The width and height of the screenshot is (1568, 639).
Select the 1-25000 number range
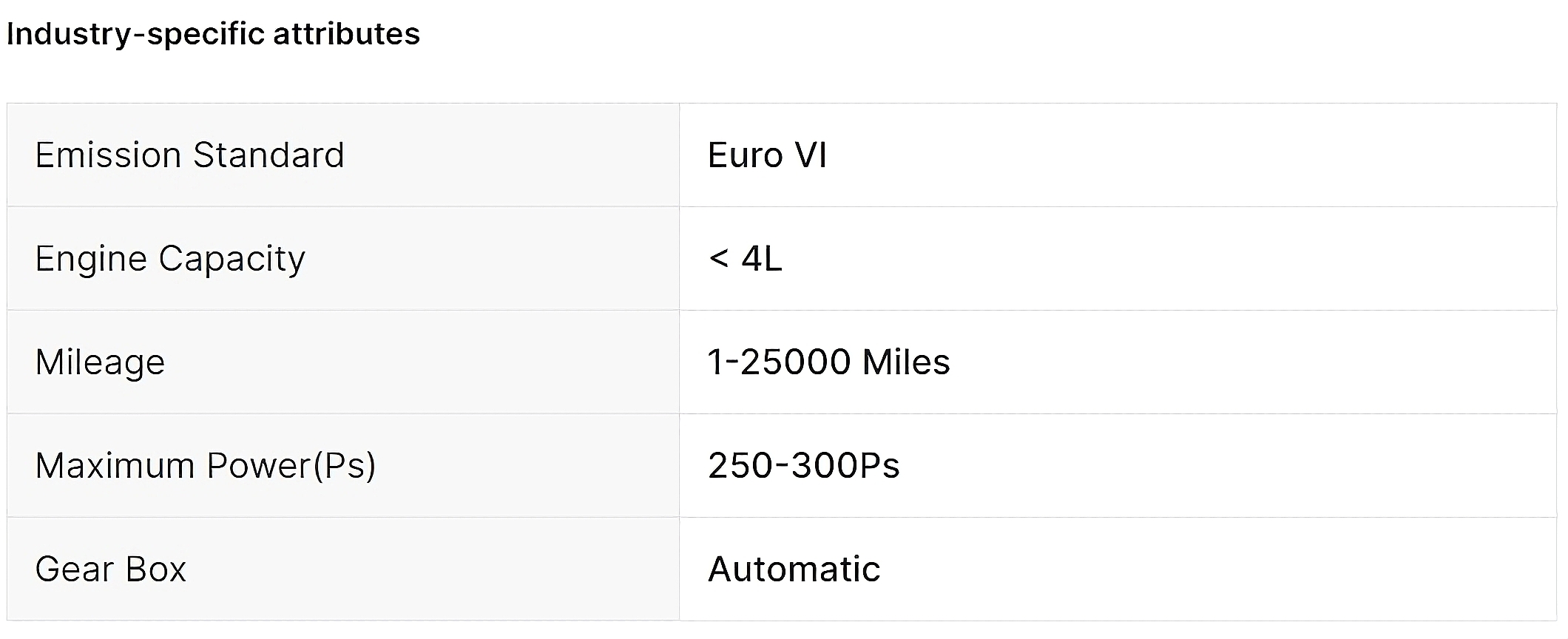coord(779,362)
